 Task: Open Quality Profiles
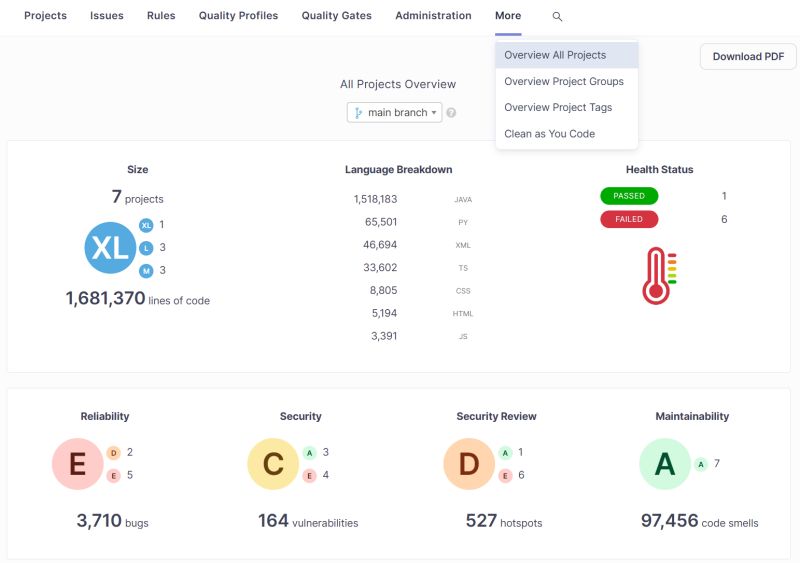238,16
